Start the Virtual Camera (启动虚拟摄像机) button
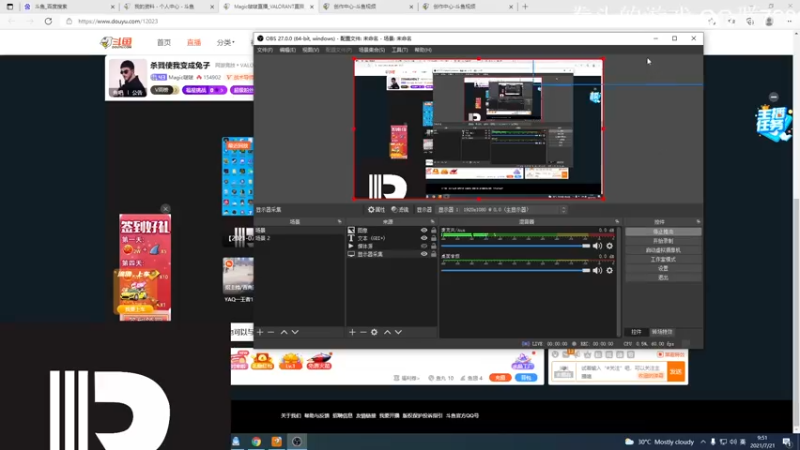Viewport: 800px width, 450px height. [663, 250]
